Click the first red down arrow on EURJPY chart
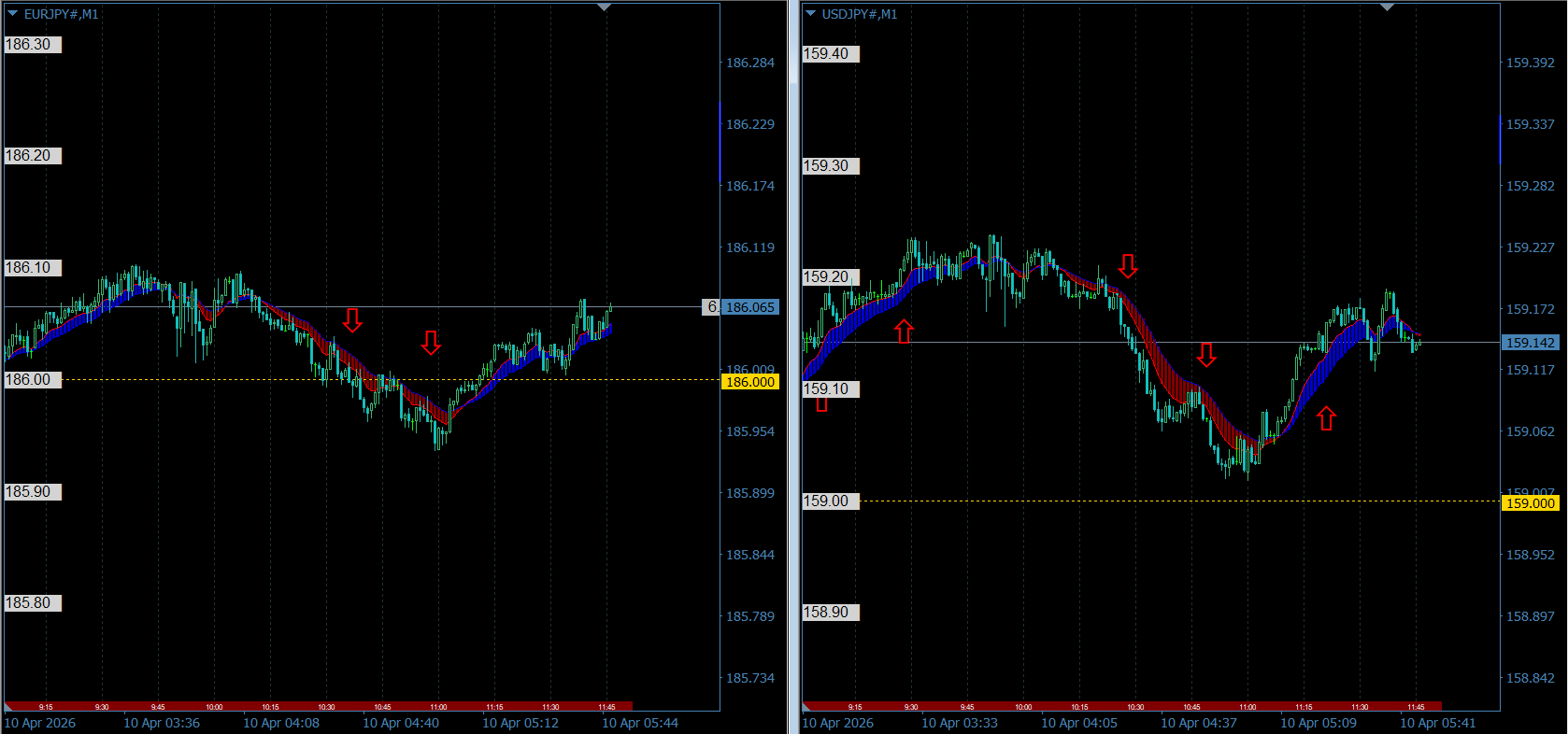This screenshot has width=1568, height=734. [352, 320]
